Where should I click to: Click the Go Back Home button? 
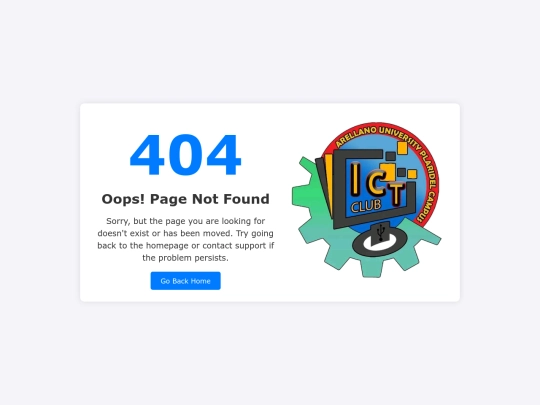click(x=185, y=281)
